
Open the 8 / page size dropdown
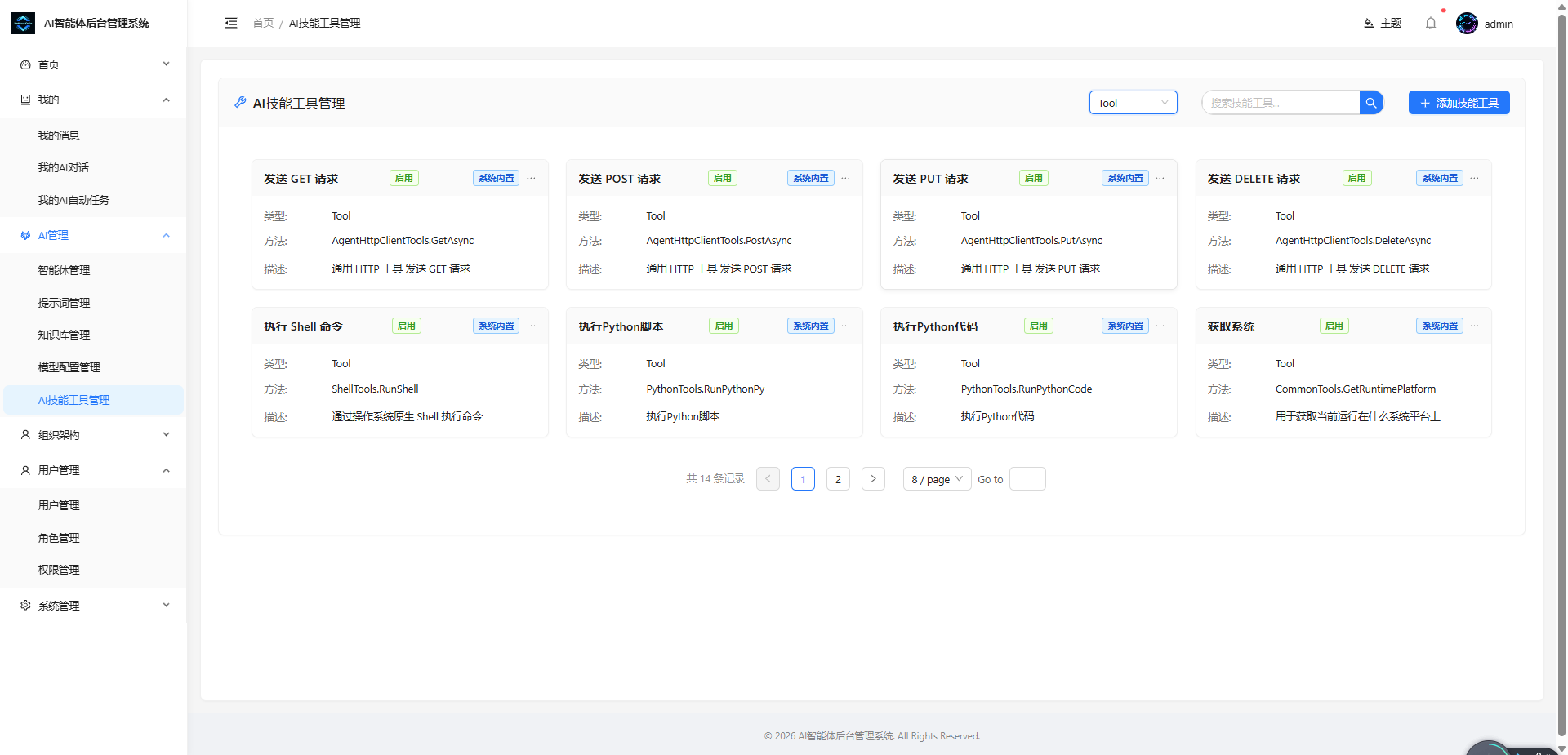tap(937, 479)
